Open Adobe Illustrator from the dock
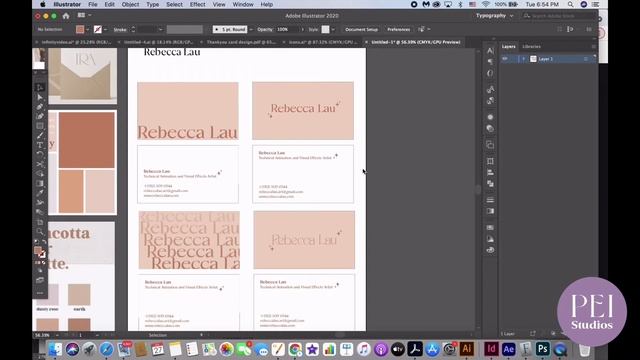The width and height of the screenshot is (640, 360). pyautogui.click(x=467, y=349)
